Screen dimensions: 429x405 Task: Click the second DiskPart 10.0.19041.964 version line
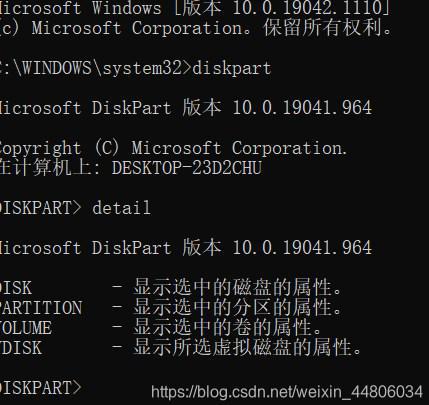click(x=186, y=248)
